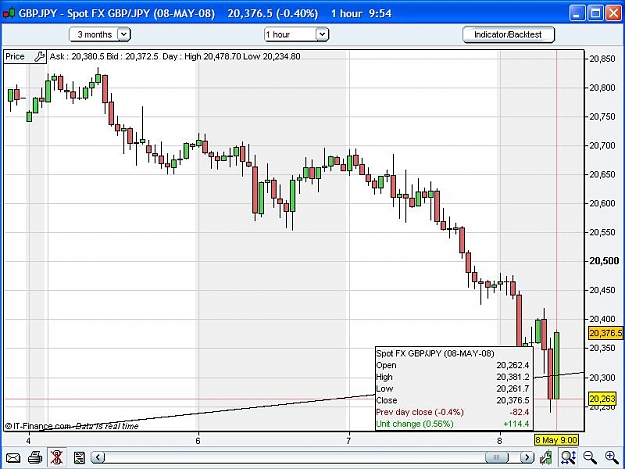Click the 3 months dropdown arrow
This screenshot has width=625, height=469.
124,34
